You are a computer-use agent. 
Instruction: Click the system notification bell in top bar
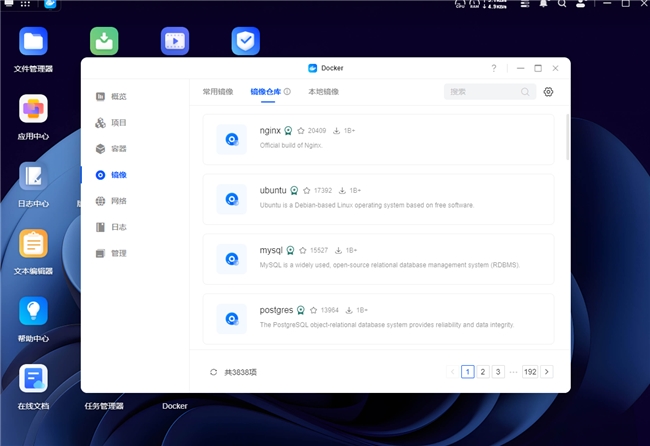pos(543,3)
